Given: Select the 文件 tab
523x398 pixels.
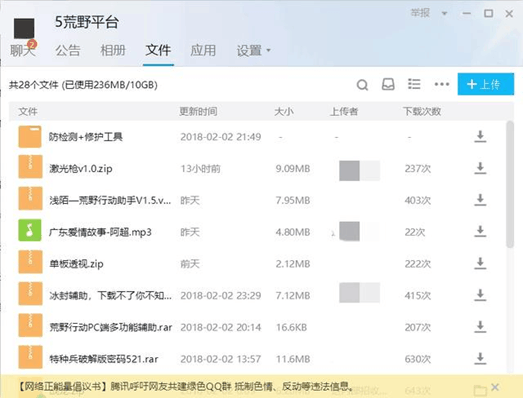Looking at the screenshot, I should [x=158, y=51].
